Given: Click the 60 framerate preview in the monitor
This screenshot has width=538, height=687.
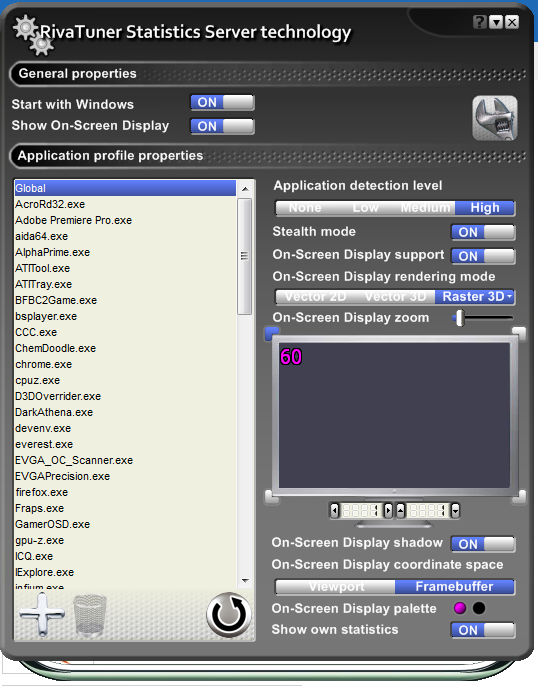Looking at the screenshot, I should [x=291, y=357].
